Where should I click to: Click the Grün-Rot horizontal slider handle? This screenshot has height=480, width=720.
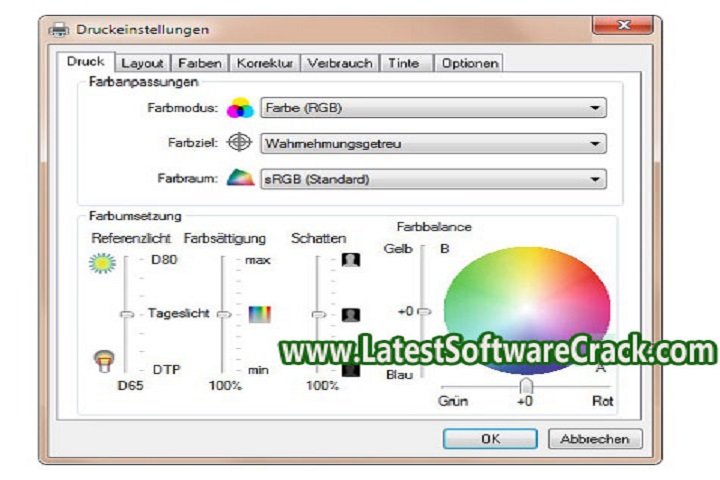coord(526,385)
